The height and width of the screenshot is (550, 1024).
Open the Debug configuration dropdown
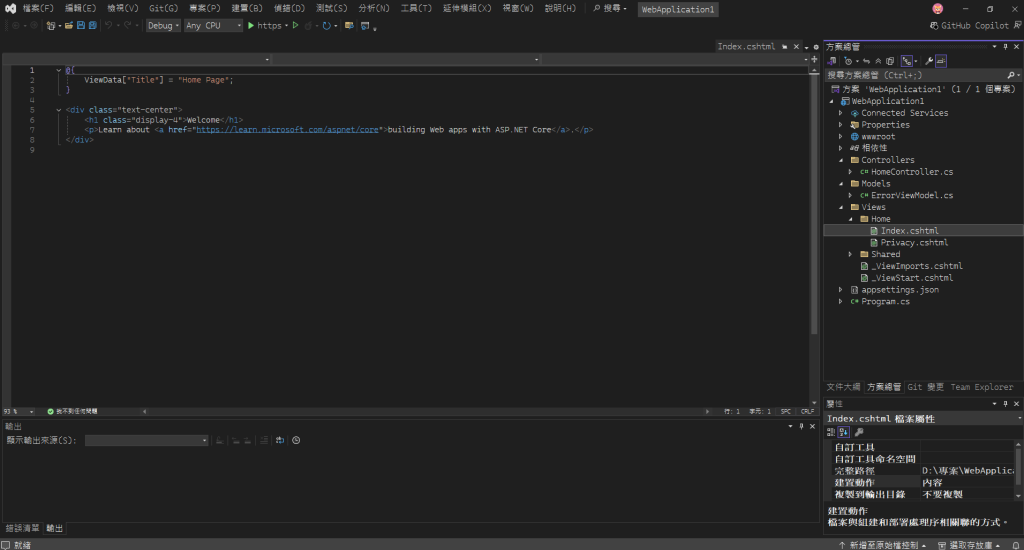[163, 25]
